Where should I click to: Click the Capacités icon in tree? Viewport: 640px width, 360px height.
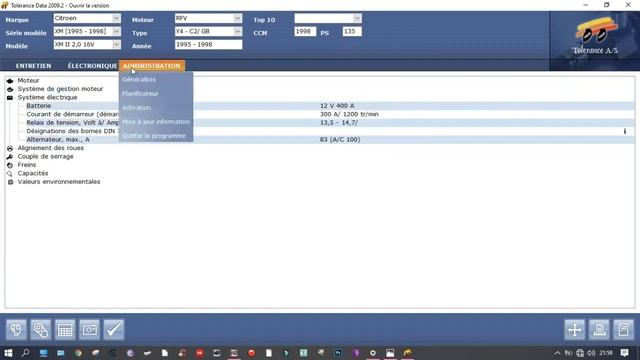pos(10,173)
